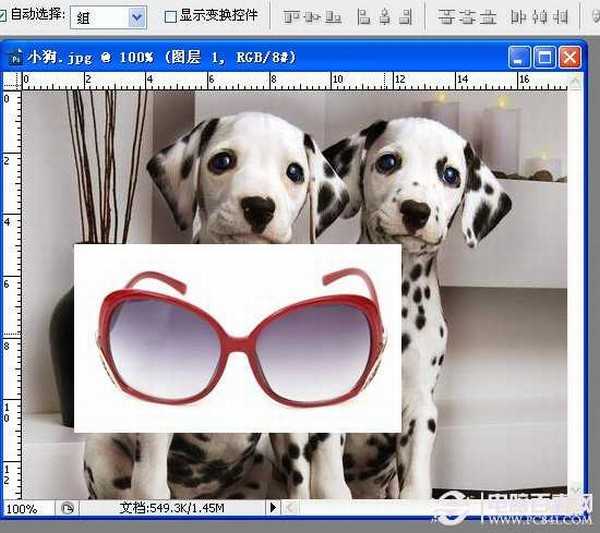The image size is (600, 533).
Task: Toggle the 自动选择 checkbox
Action: [3, 16]
